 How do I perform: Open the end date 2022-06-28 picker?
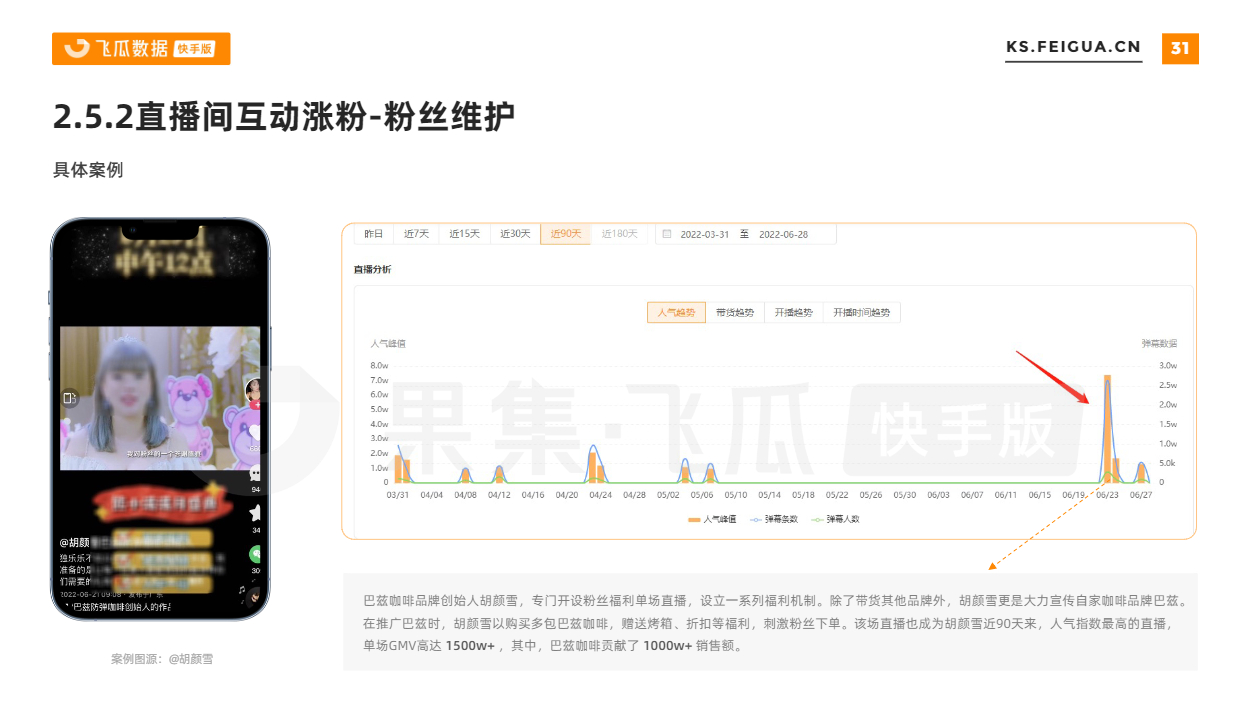click(x=783, y=234)
